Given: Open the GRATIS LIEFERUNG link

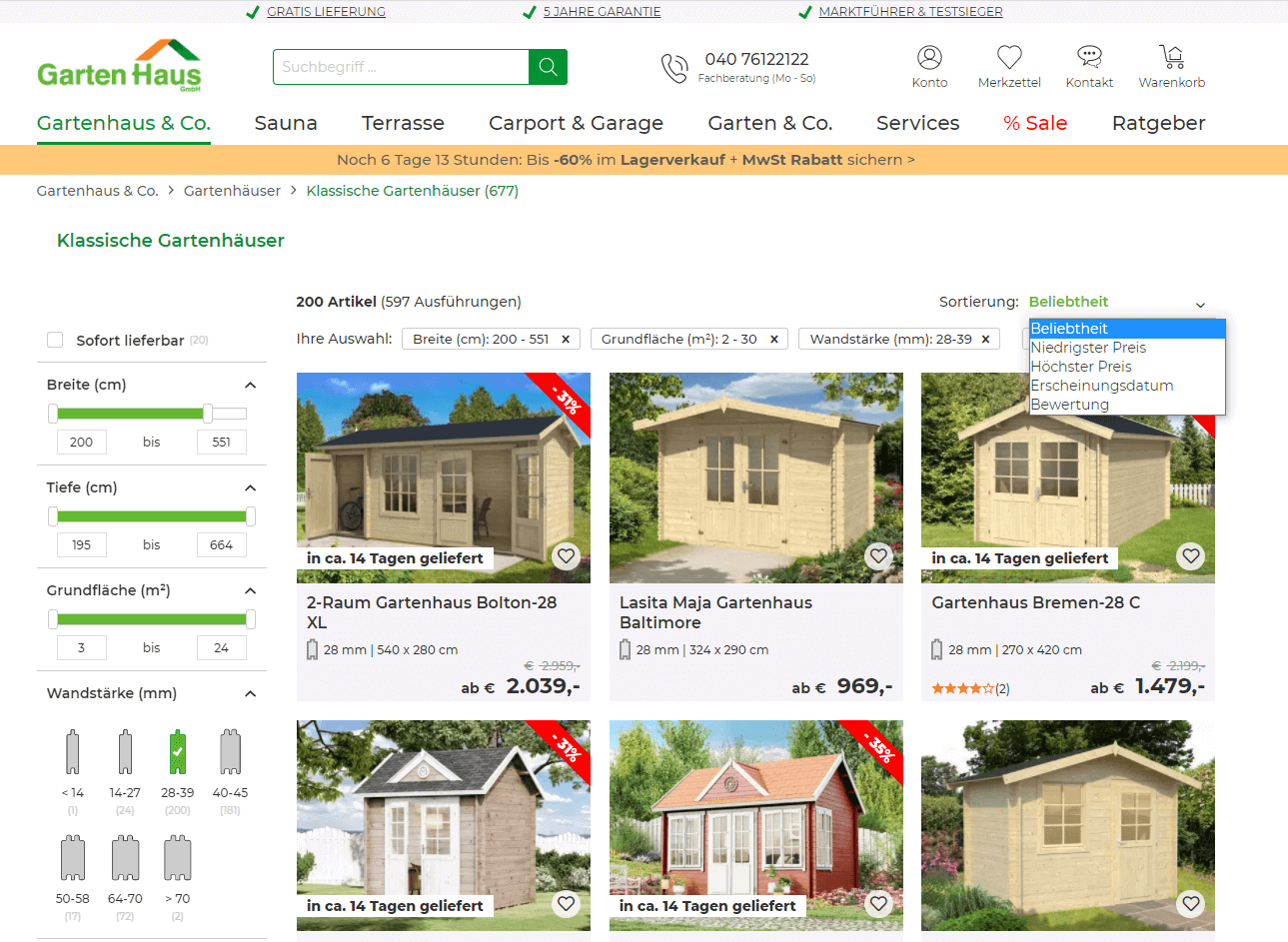Looking at the screenshot, I should (x=326, y=11).
